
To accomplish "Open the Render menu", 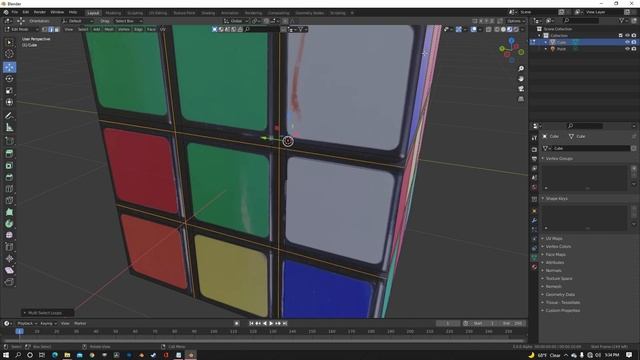I will [40, 12].
